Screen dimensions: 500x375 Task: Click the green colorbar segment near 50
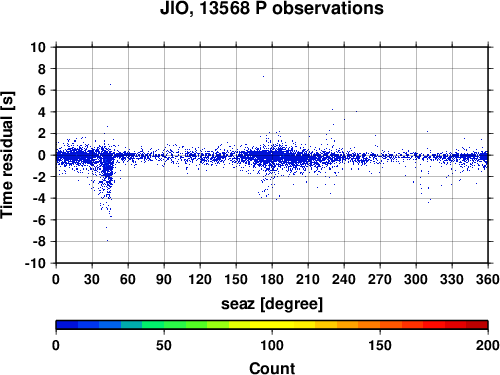click(x=175, y=325)
